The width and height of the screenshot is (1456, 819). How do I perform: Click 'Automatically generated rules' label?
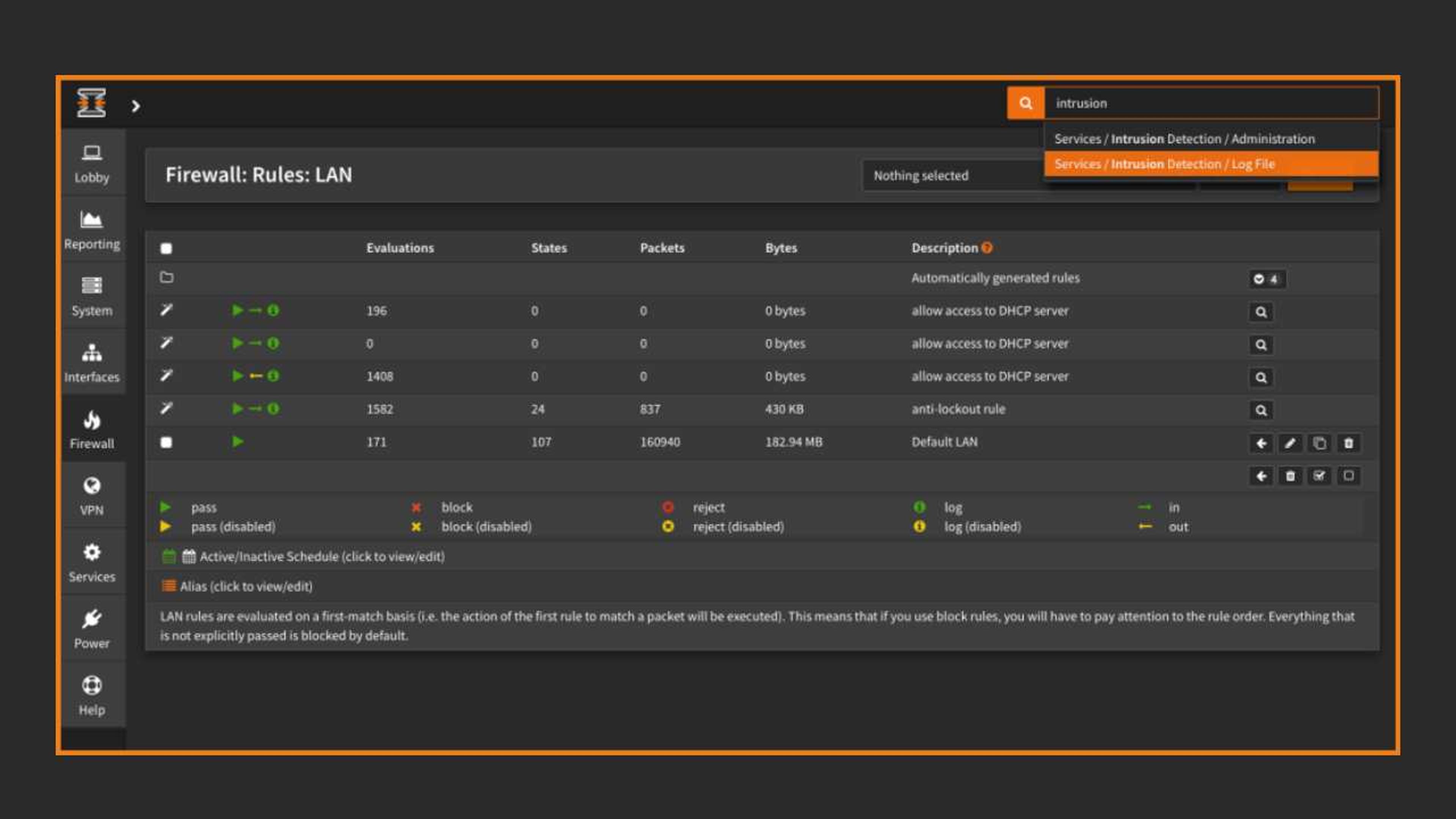pos(995,278)
